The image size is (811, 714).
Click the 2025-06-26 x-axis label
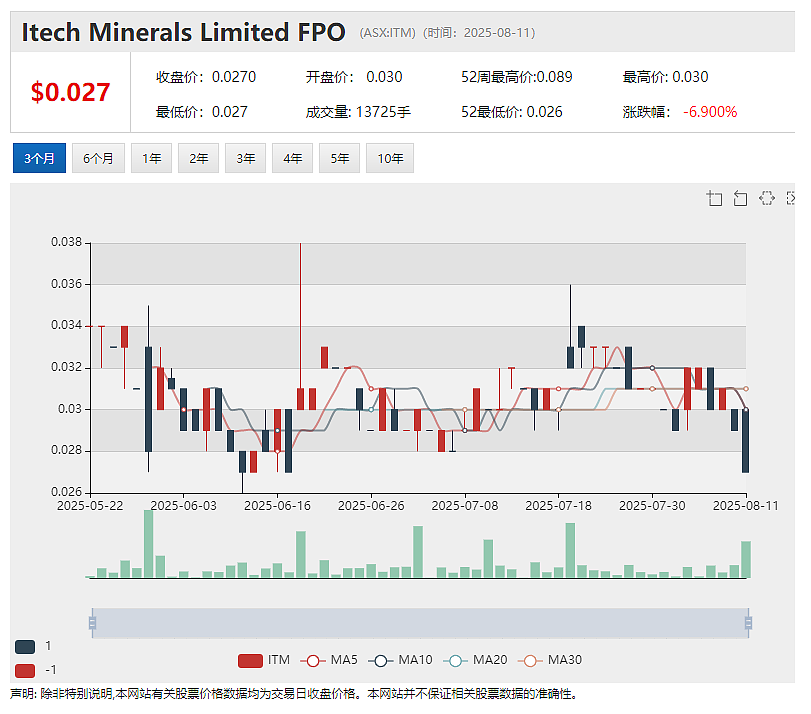pyautogui.click(x=371, y=506)
